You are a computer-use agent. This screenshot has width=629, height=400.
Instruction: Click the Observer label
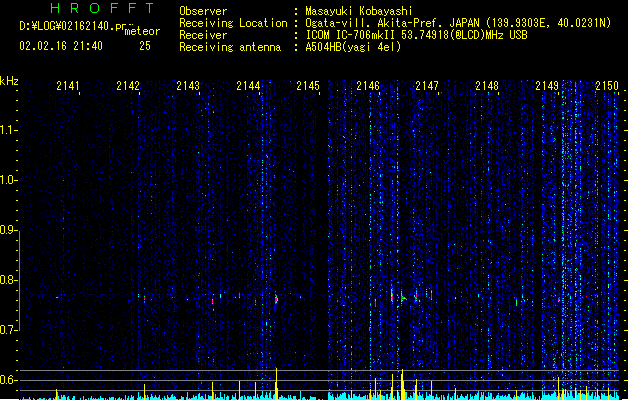click(x=203, y=11)
